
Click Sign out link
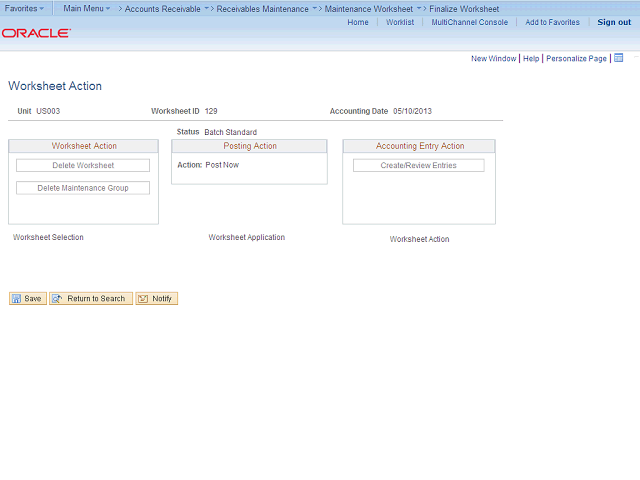(x=614, y=22)
